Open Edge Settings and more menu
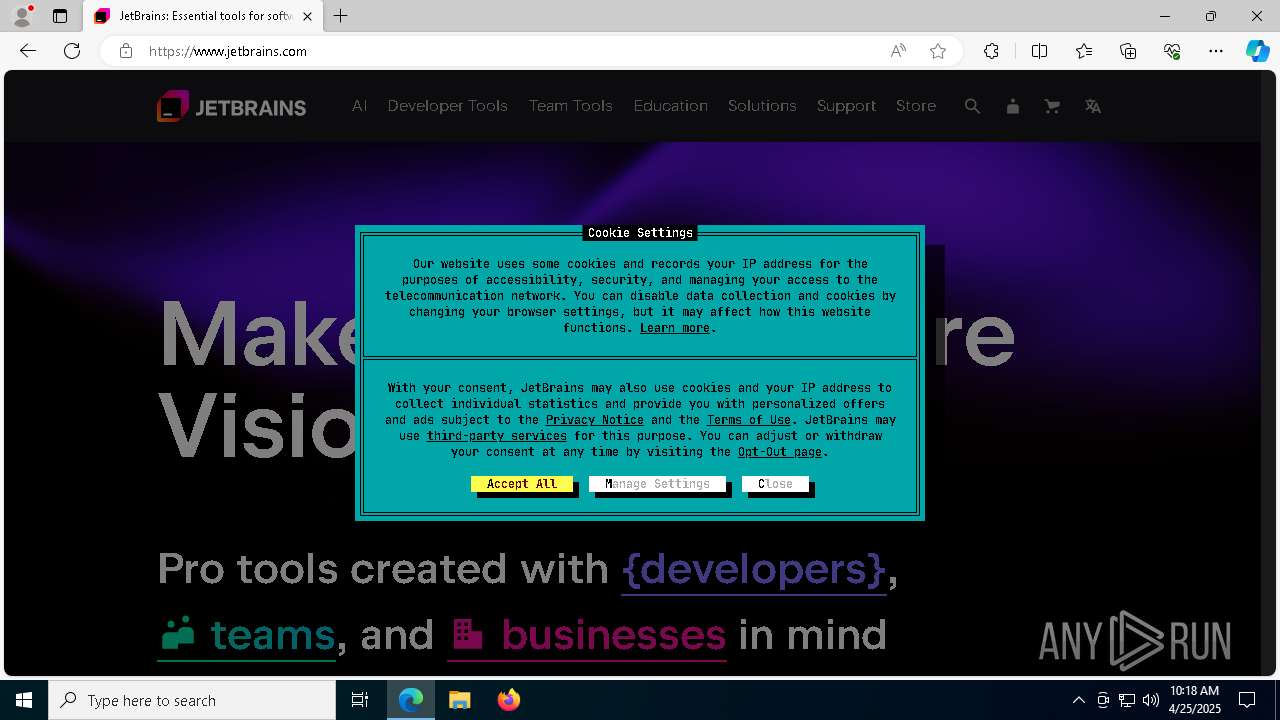Screen dimensions: 1280x720 [x=1216, y=51]
